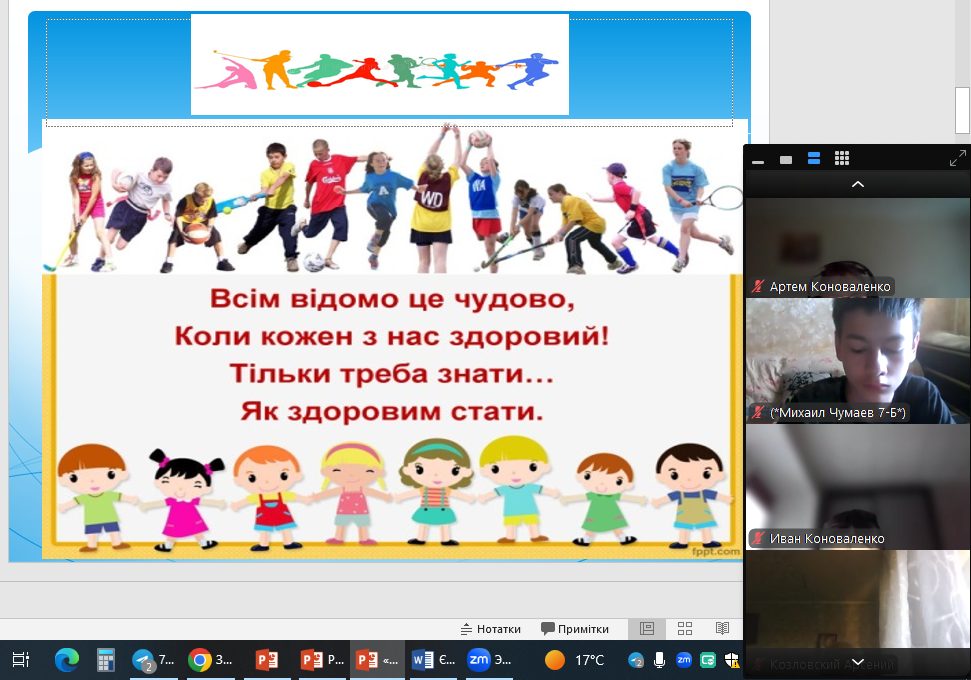The image size is (971, 680).
Task: Open the Word document from the taskbar
Action: click(433, 660)
